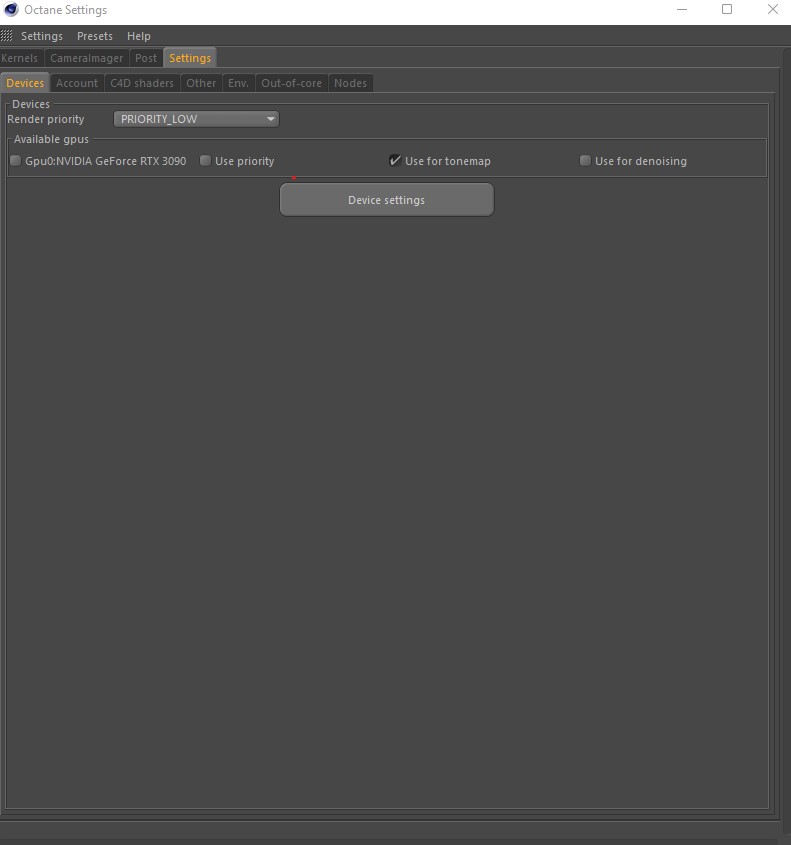Click the Cinema 4D app icon in title bar
Viewport: 791px width, 845px height.
(x=11, y=10)
